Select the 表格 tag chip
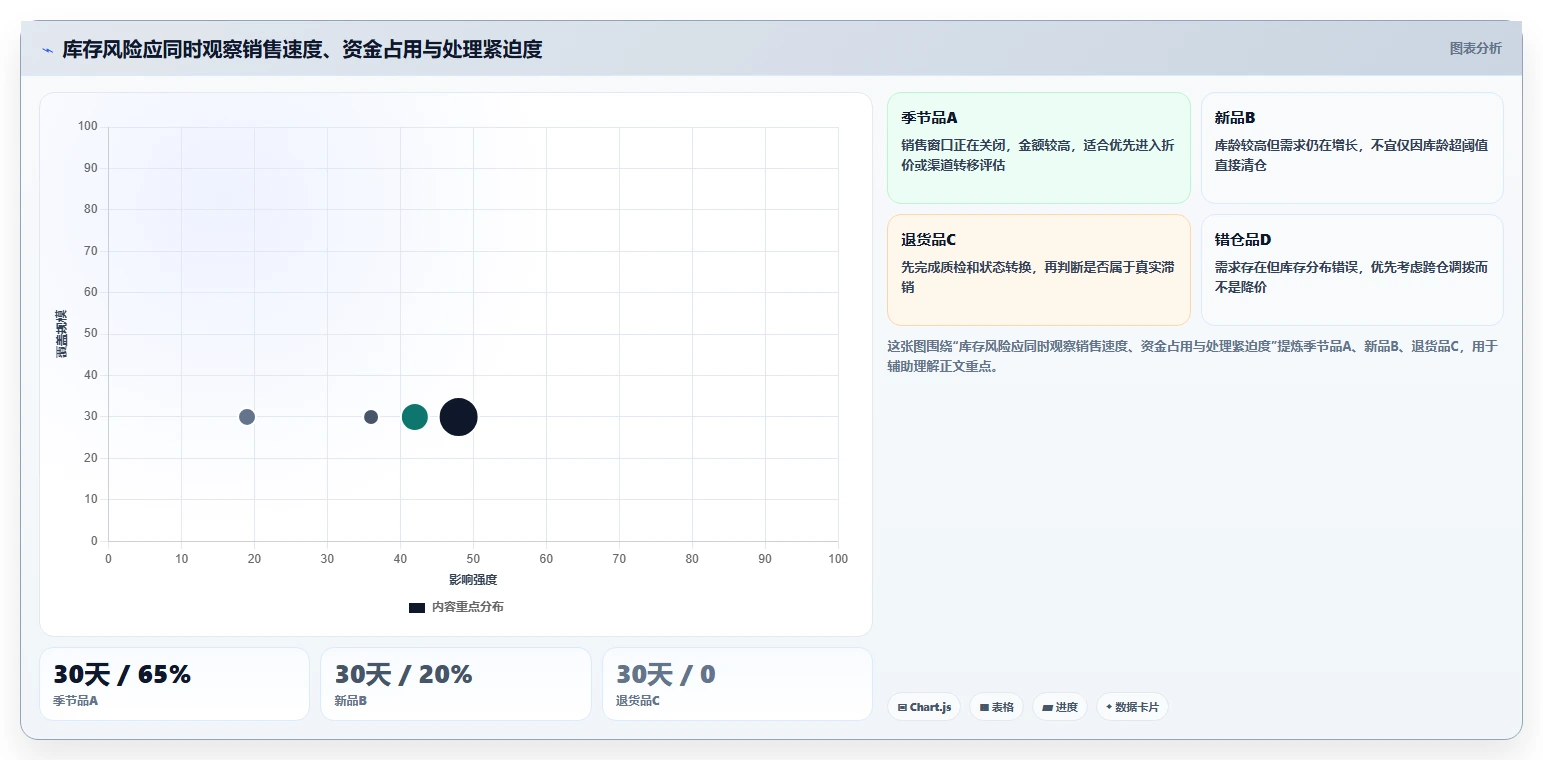This screenshot has width=1543, height=760. [996, 707]
